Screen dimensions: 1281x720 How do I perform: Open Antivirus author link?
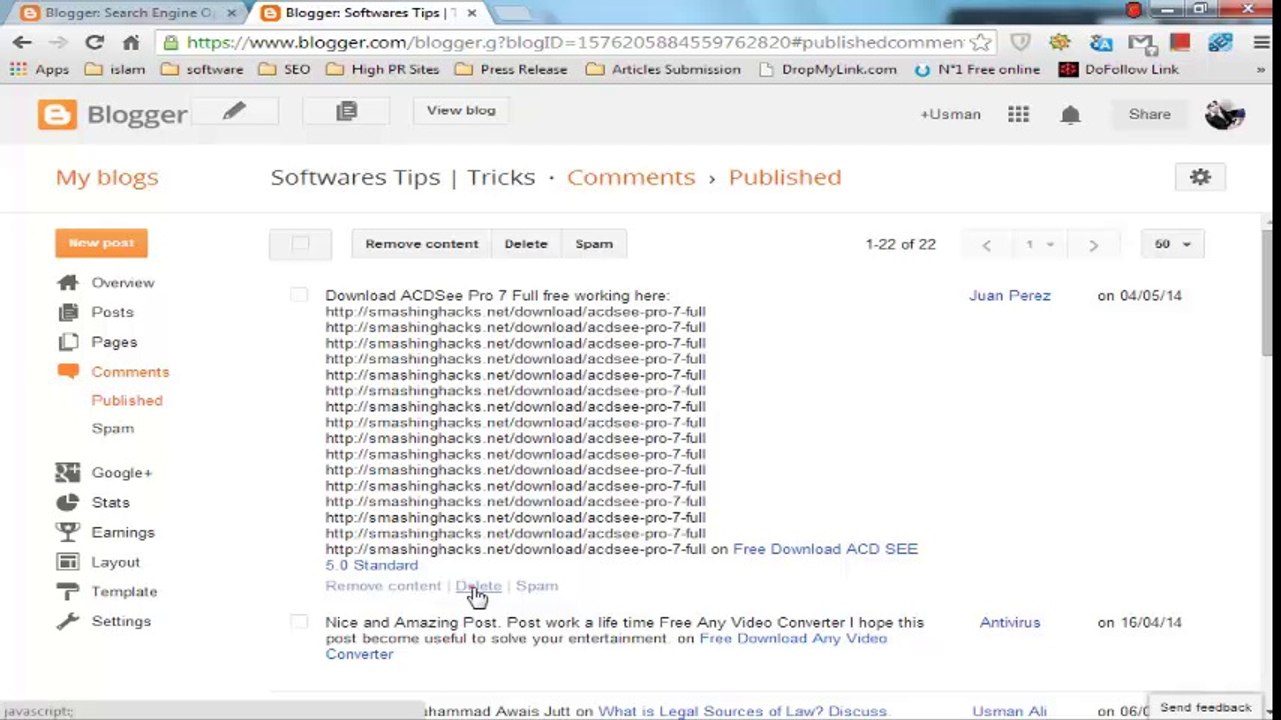(x=1010, y=622)
